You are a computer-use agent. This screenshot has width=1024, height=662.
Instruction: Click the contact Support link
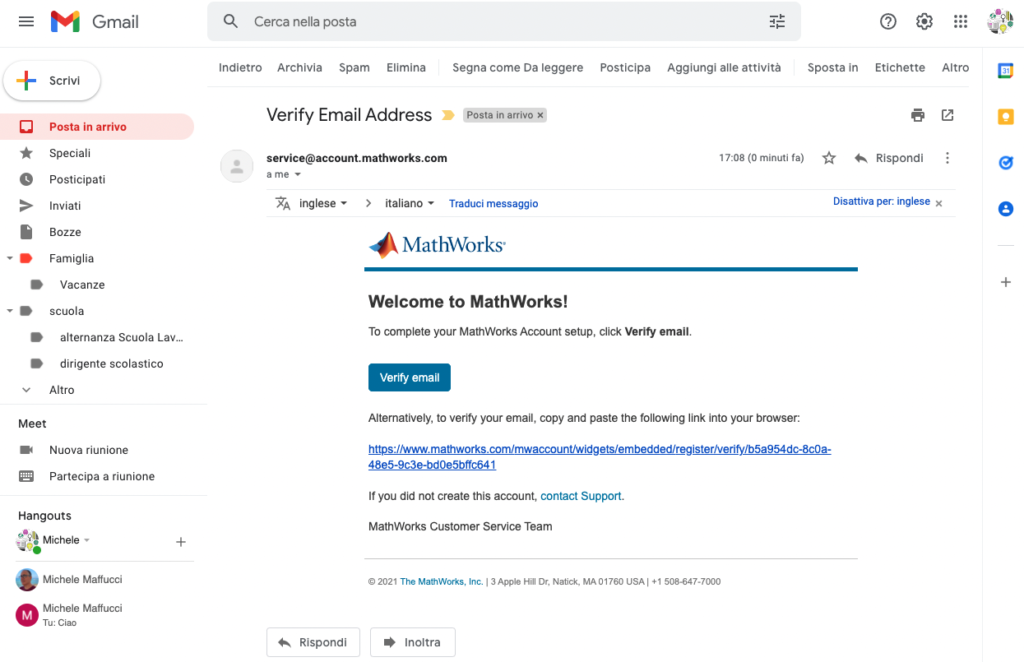[x=581, y=496]
